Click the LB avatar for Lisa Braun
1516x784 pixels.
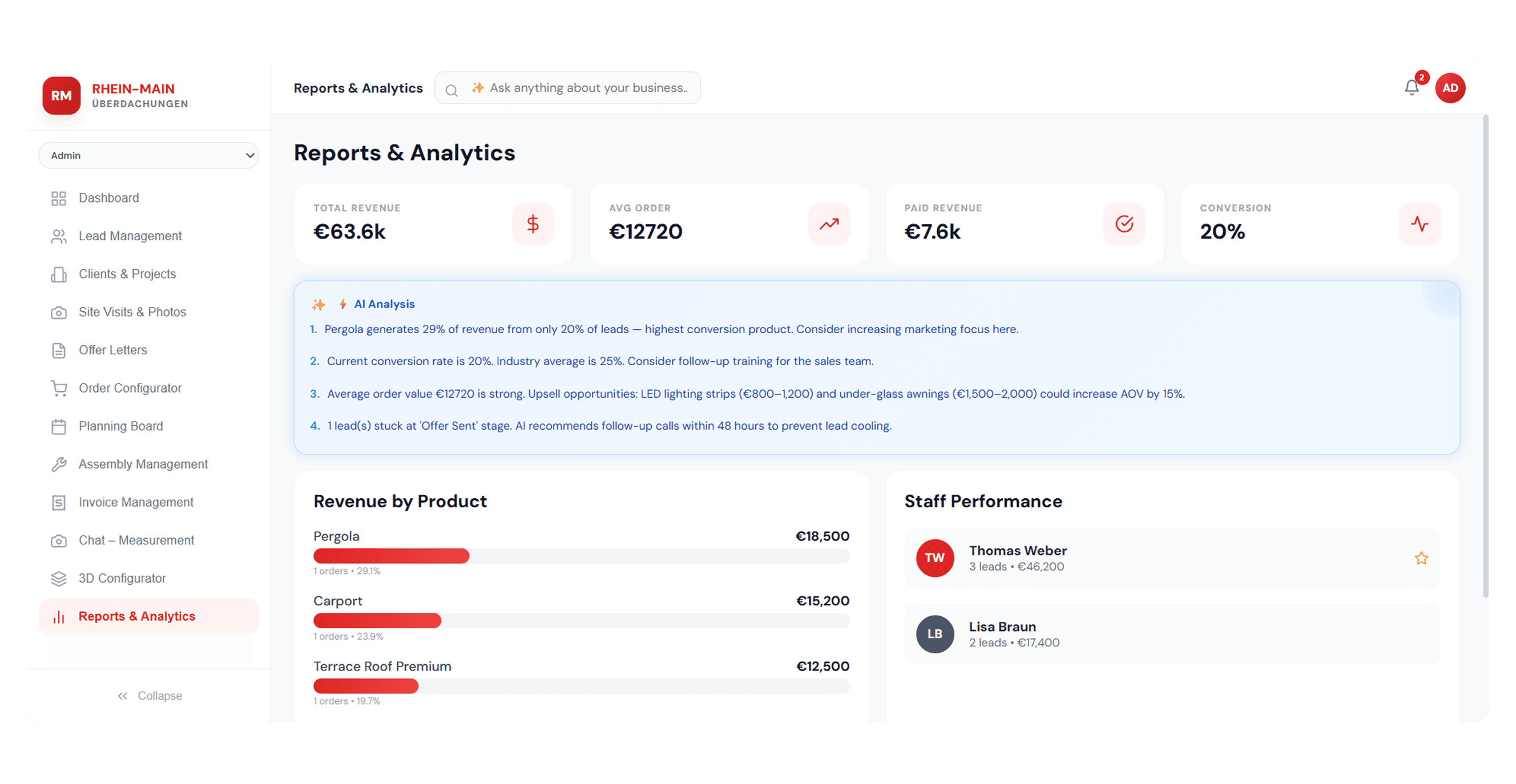(934, 634)
